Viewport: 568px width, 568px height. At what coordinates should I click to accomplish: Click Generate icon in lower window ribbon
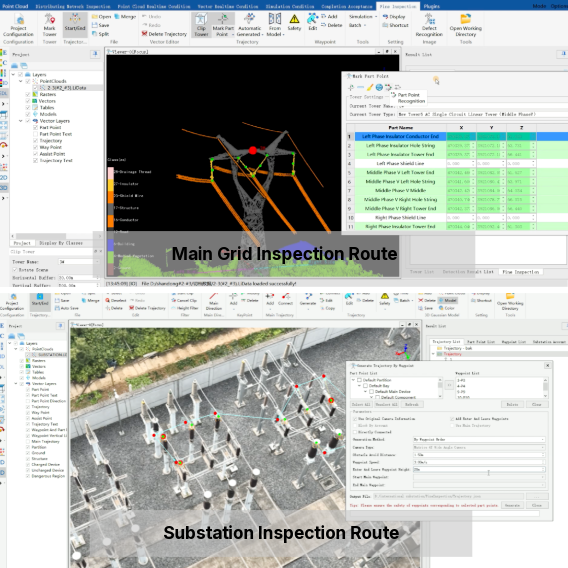[308, 300]
